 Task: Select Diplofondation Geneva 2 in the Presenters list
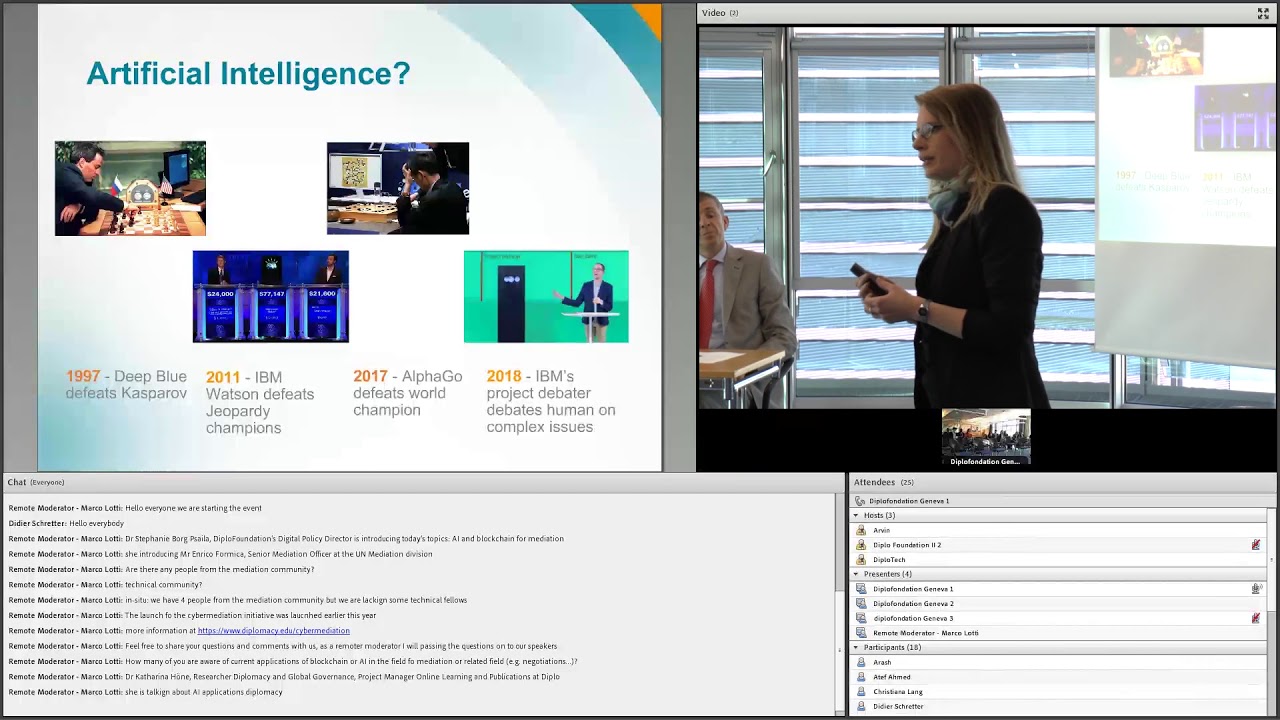pos(913,604)
